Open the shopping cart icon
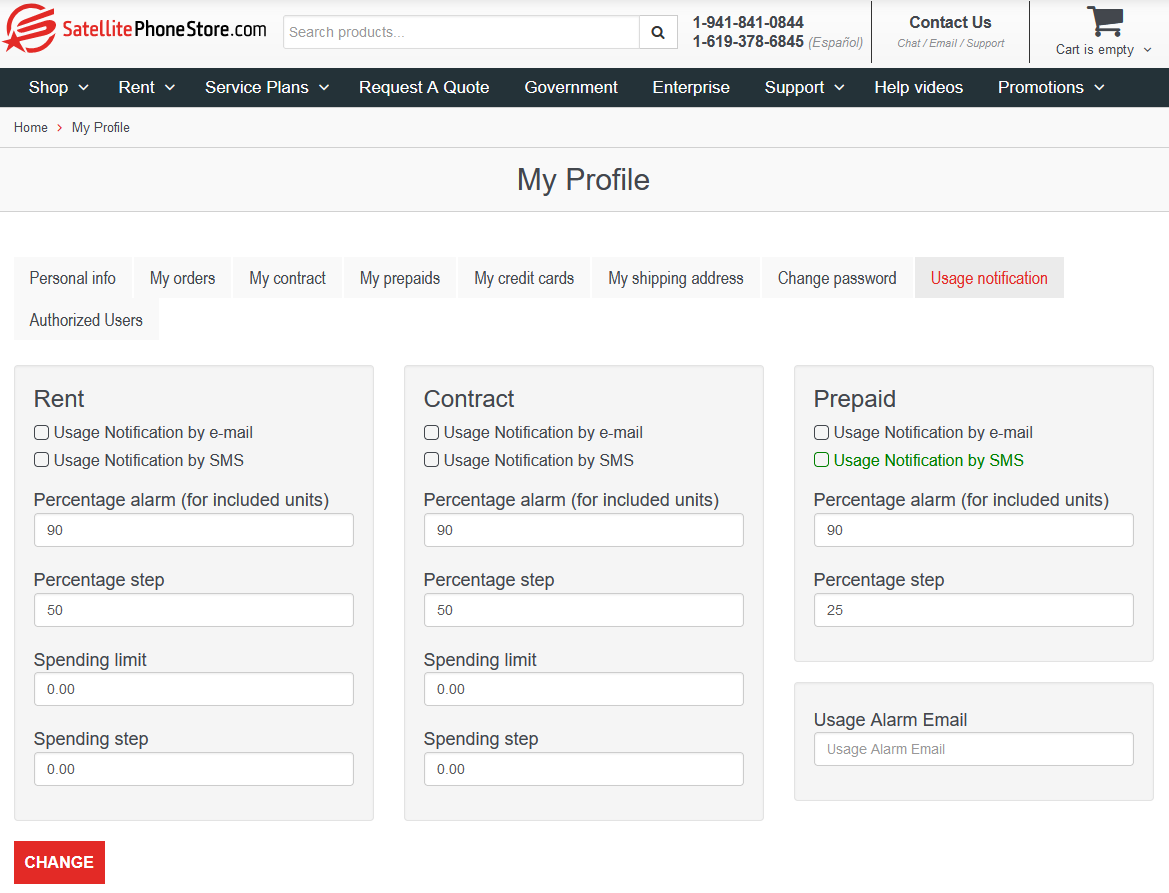 tap(1104, 21)
